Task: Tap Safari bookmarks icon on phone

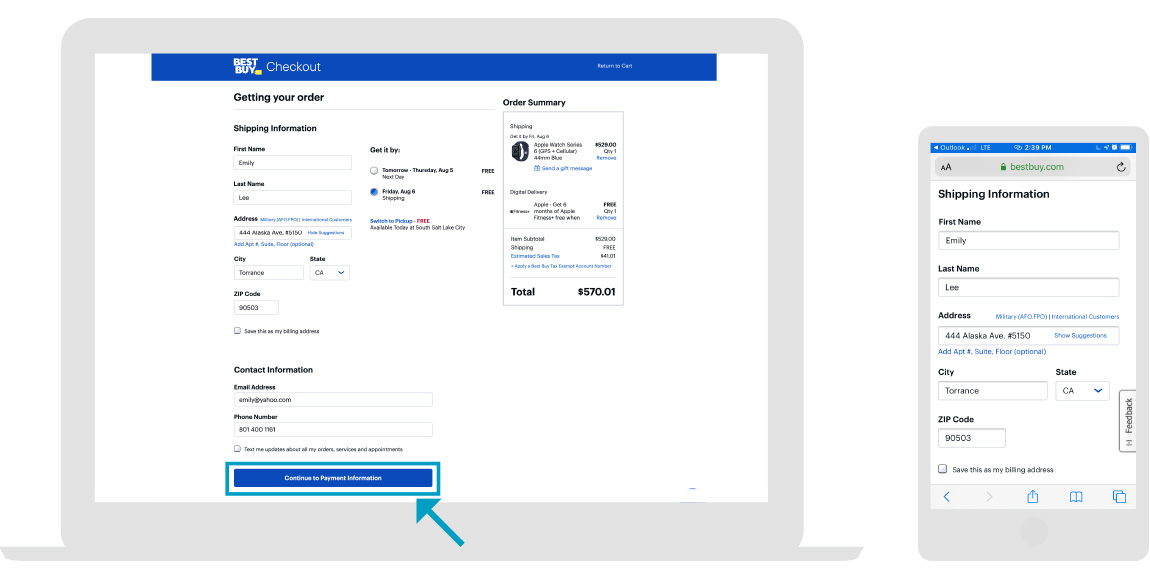Action: click(1076, 497)
